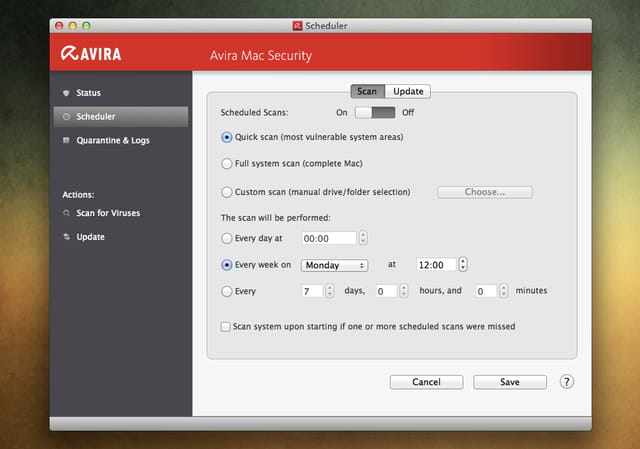Click the Status shield icon in sidebar
This screenshot has width=640, height=449.
click(66, 93)
